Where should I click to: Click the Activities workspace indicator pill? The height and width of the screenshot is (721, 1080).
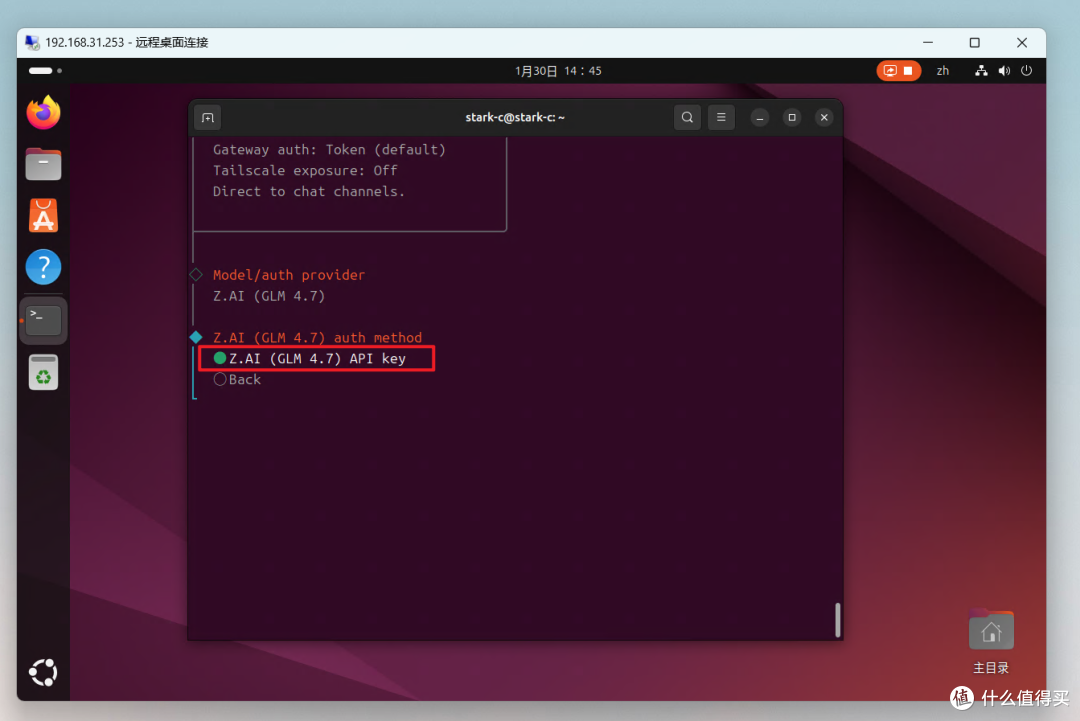tap(45, 71)
